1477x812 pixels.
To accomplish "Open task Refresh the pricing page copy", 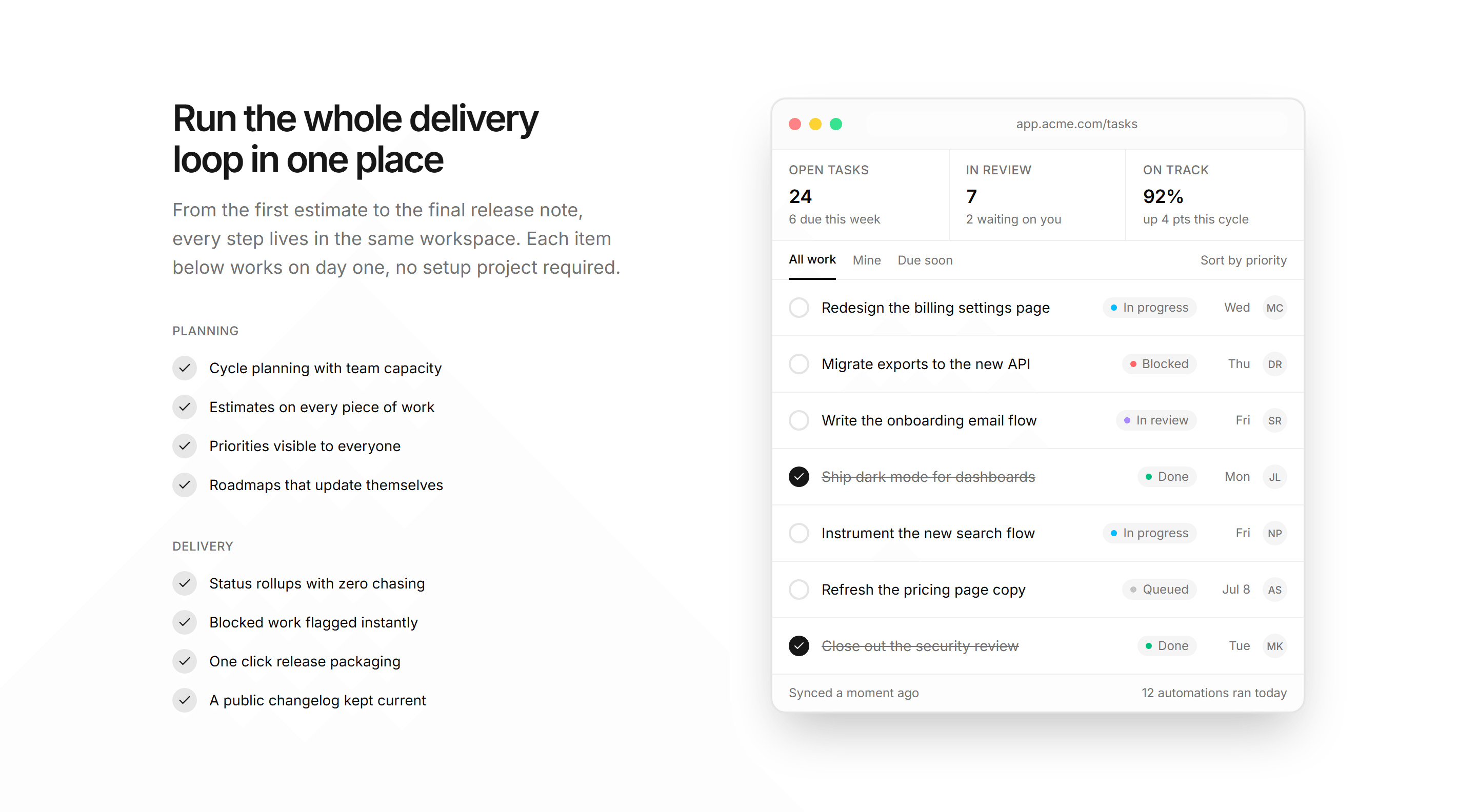I will pyautogui.click(x=923, y=590).
